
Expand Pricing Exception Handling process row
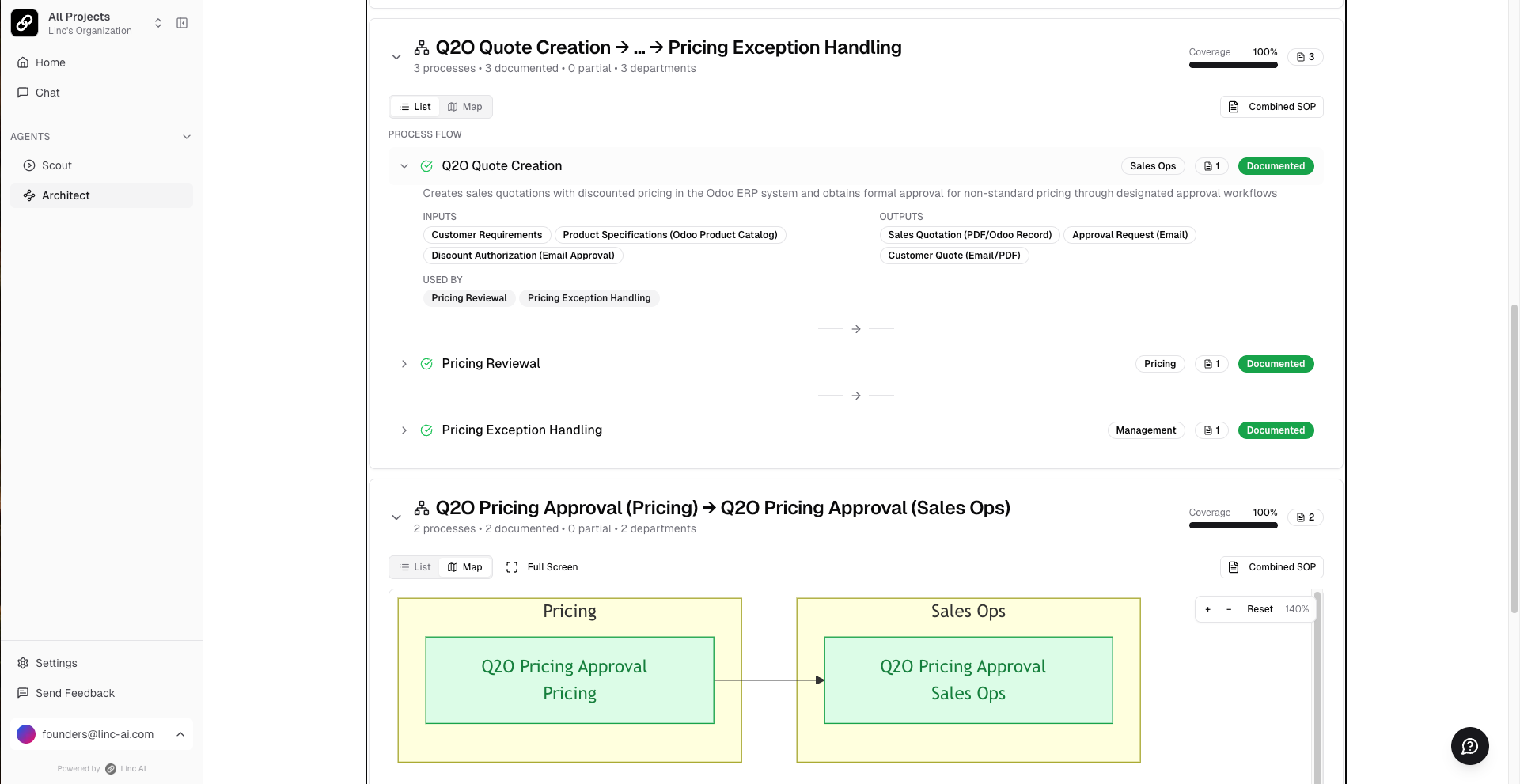point(404,430)
